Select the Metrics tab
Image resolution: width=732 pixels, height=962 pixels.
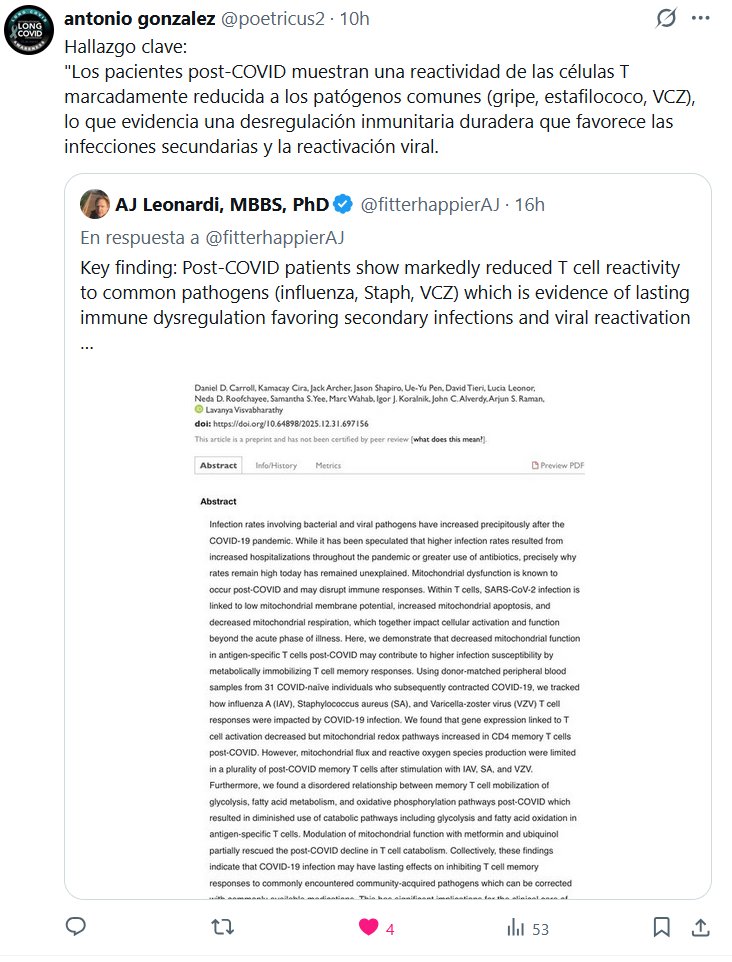(328, 465)
